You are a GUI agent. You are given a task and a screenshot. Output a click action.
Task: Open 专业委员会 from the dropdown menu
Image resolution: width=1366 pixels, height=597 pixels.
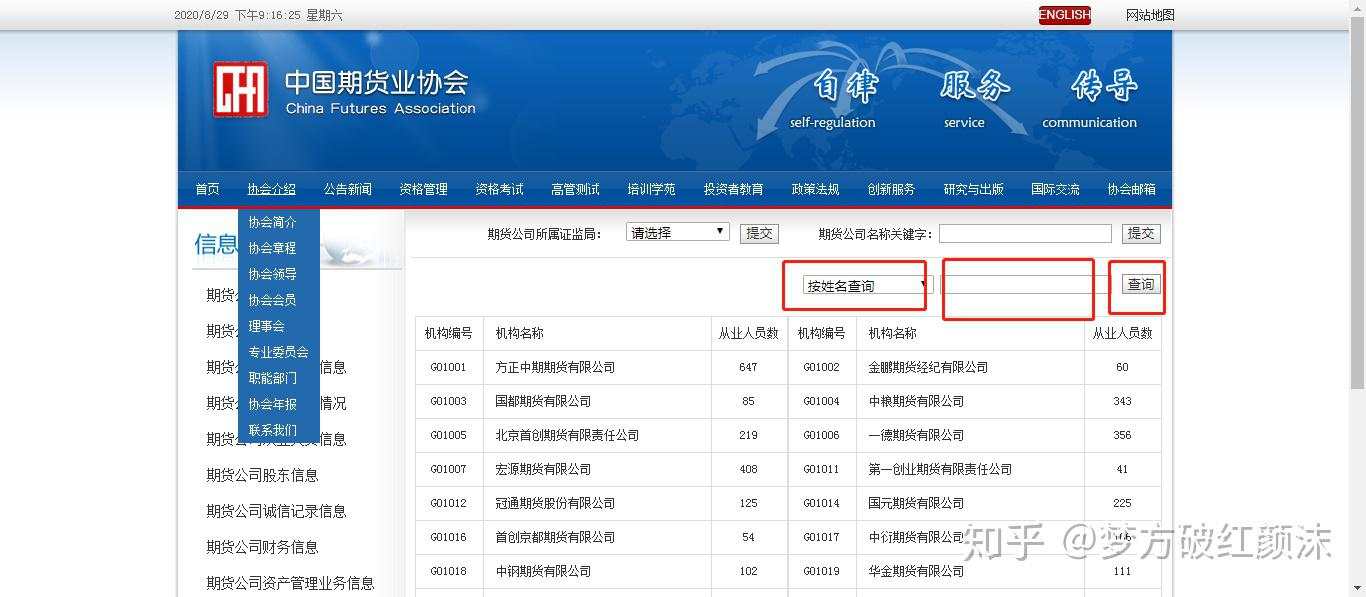coord(279,352)
